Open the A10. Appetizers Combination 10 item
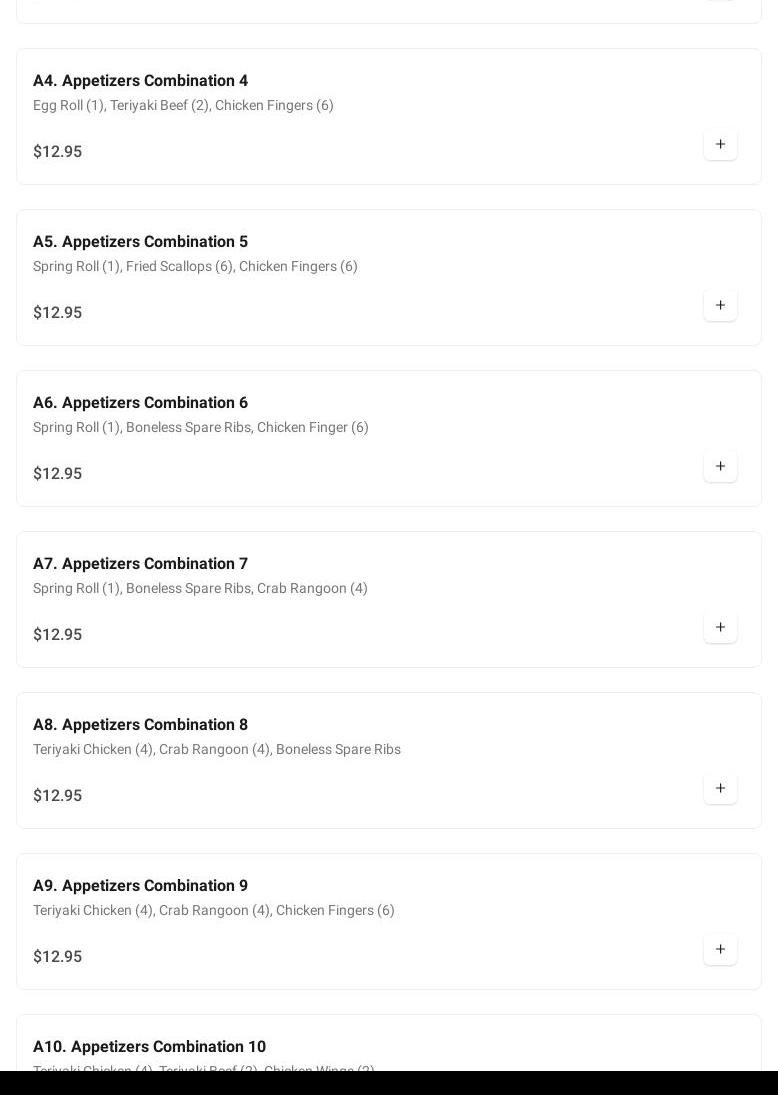The image size is (778, 1095). pyautogui.click(x=149, y=1047)
